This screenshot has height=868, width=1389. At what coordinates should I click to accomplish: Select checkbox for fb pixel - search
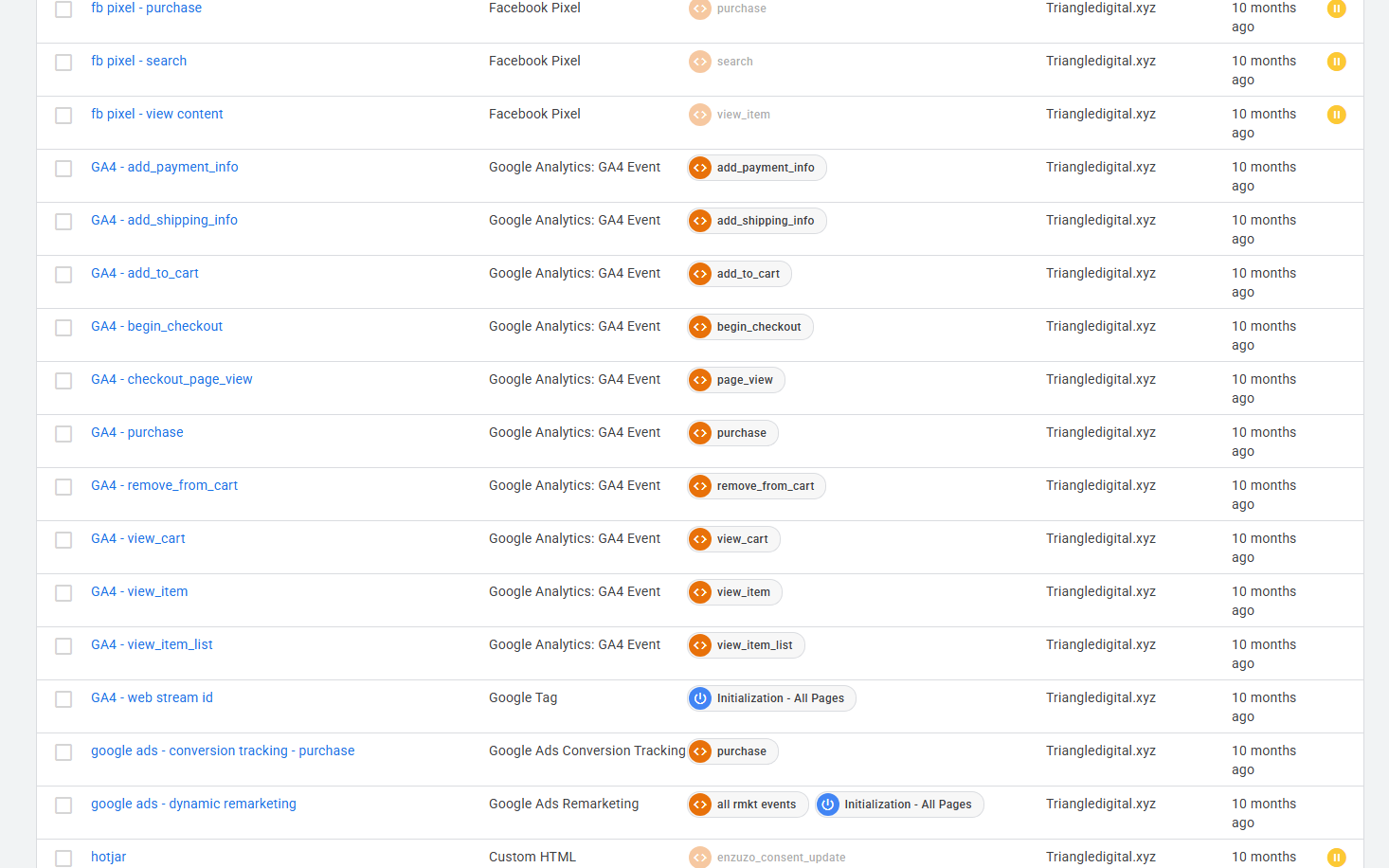tap(63, 63)
